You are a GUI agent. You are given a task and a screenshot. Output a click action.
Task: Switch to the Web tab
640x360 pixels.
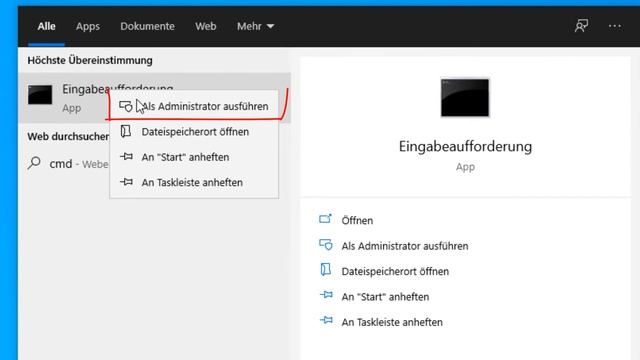pyautogui.click(x=205, y=26)
